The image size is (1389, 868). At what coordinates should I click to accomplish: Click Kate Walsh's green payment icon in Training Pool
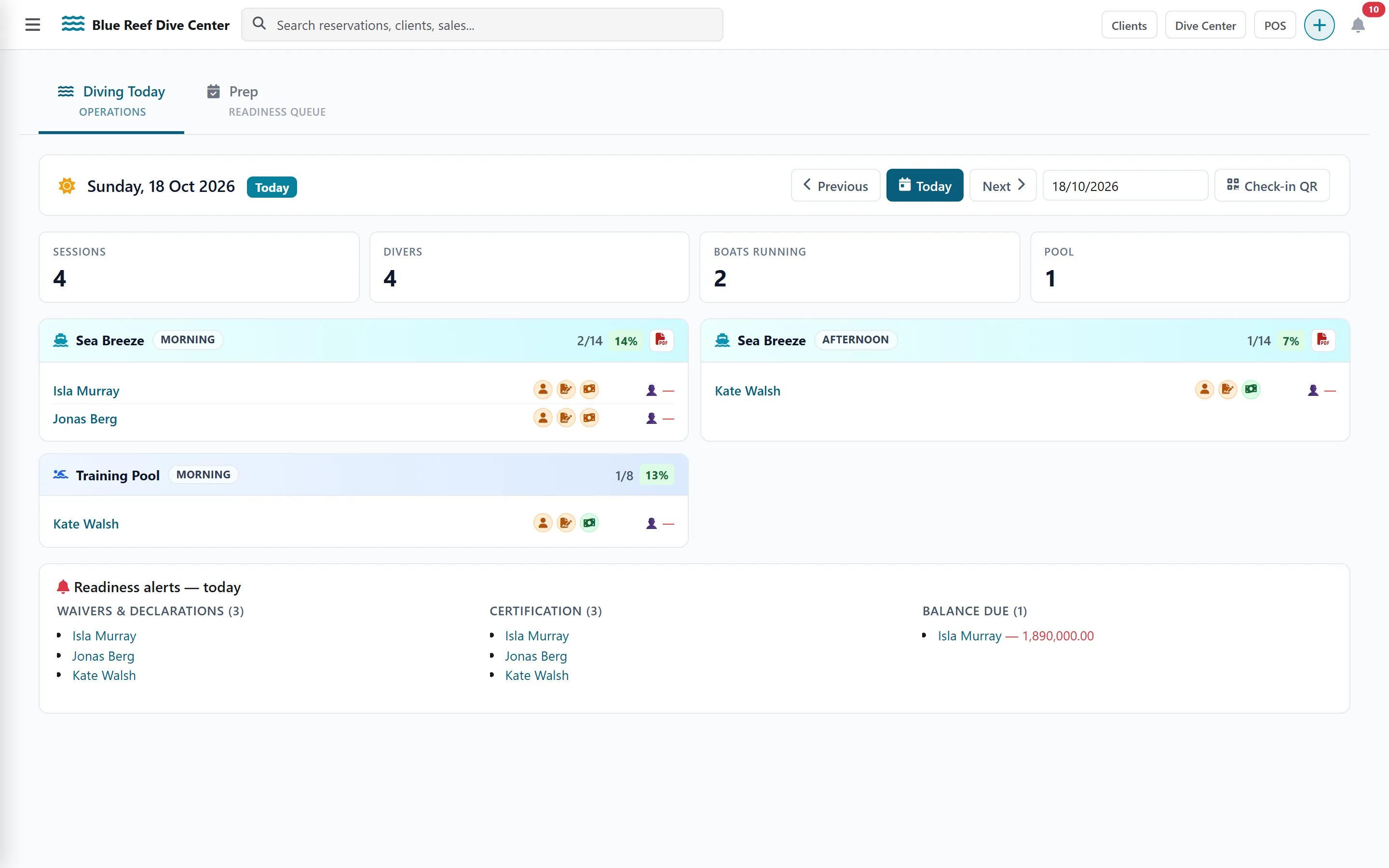pyautogui.click(x=589, y=523)
